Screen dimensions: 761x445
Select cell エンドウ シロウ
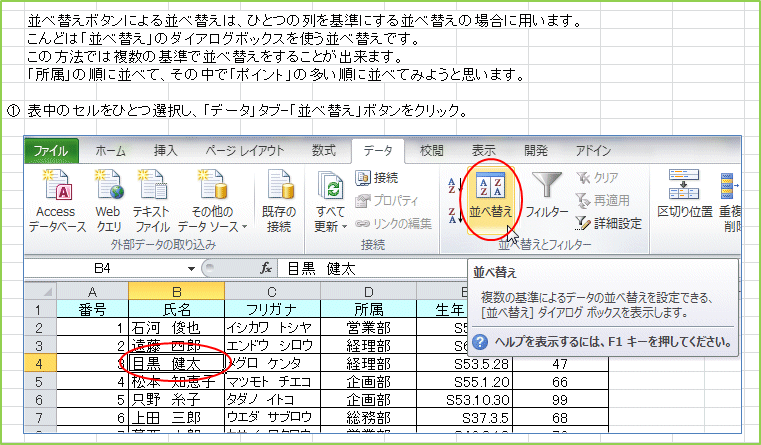(272, 346)
